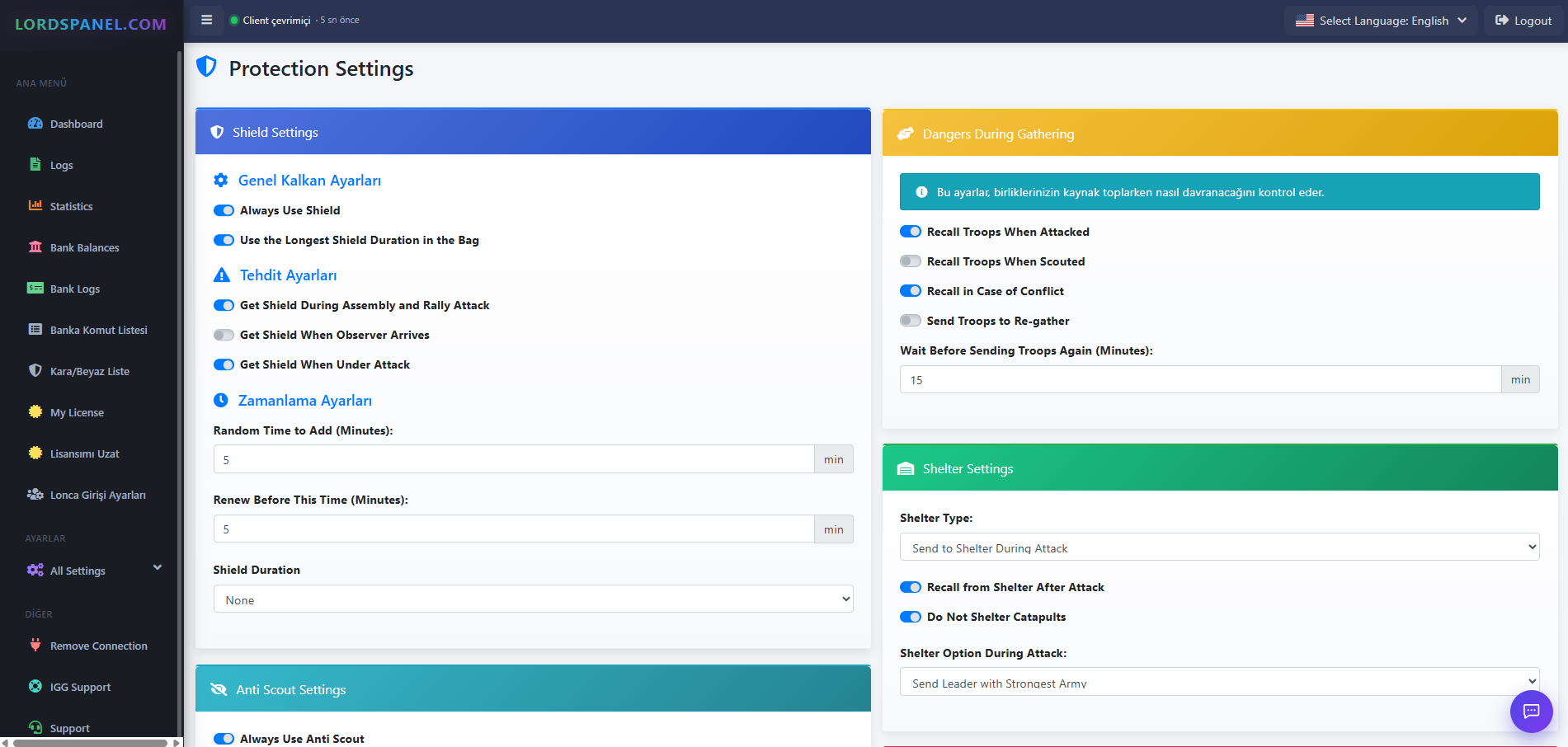1568x747 pixels.
Task: Click the Renew Before This Time input
Action: 514,529
